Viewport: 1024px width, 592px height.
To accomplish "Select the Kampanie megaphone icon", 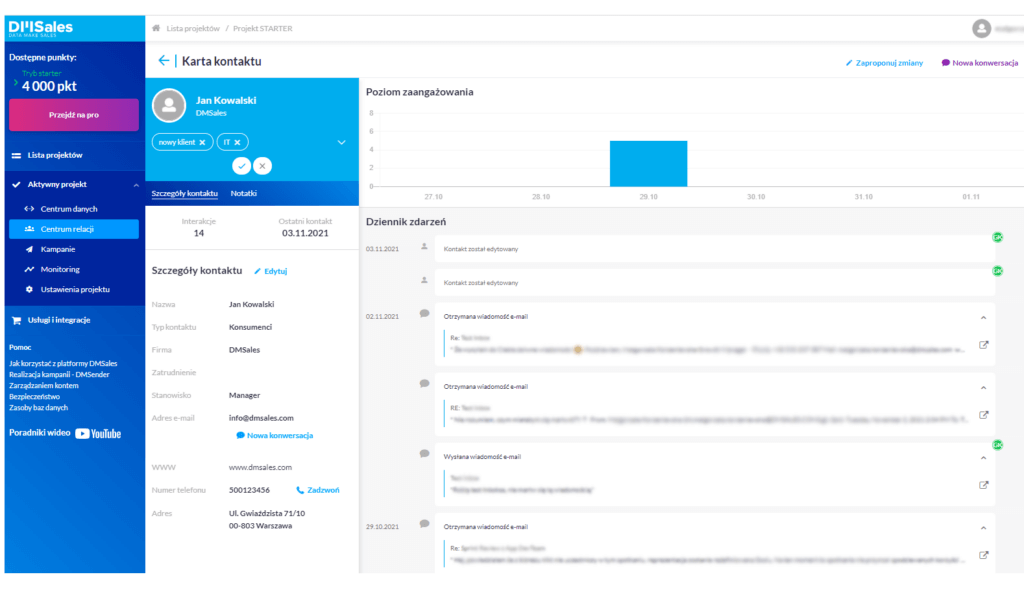I will point(27,248).
